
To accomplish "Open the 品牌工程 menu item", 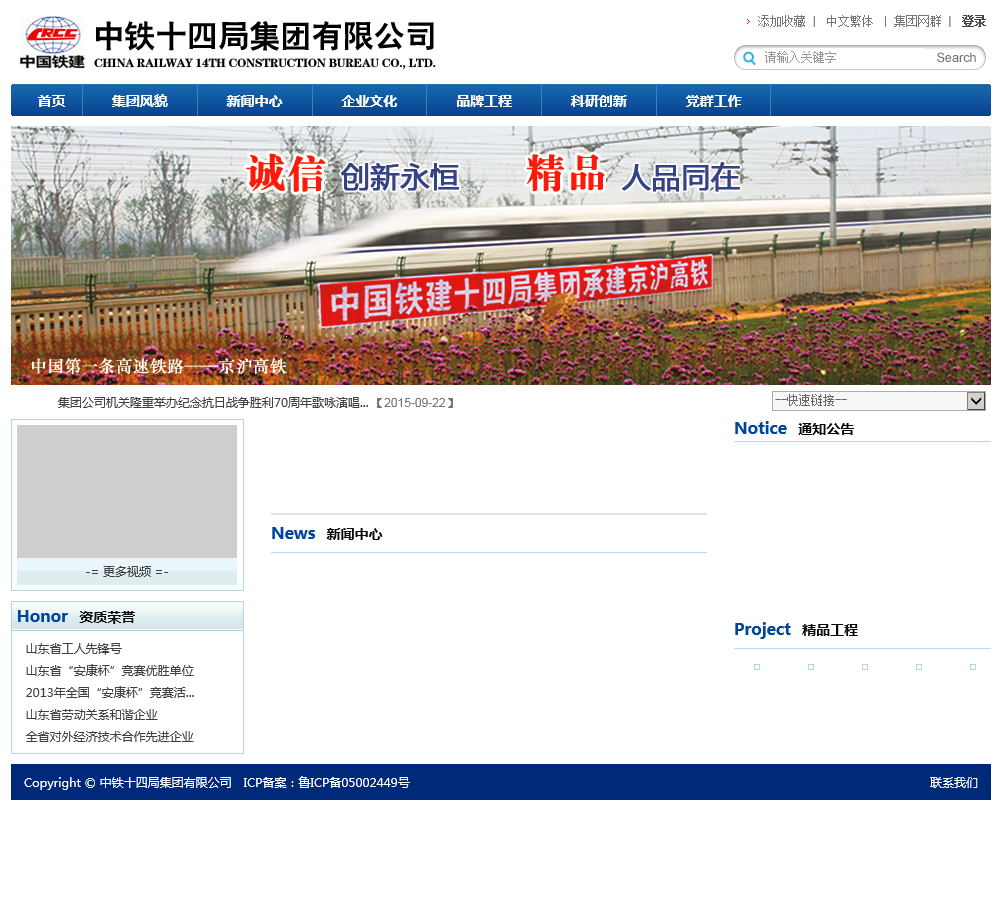I will tap(484, 101).
